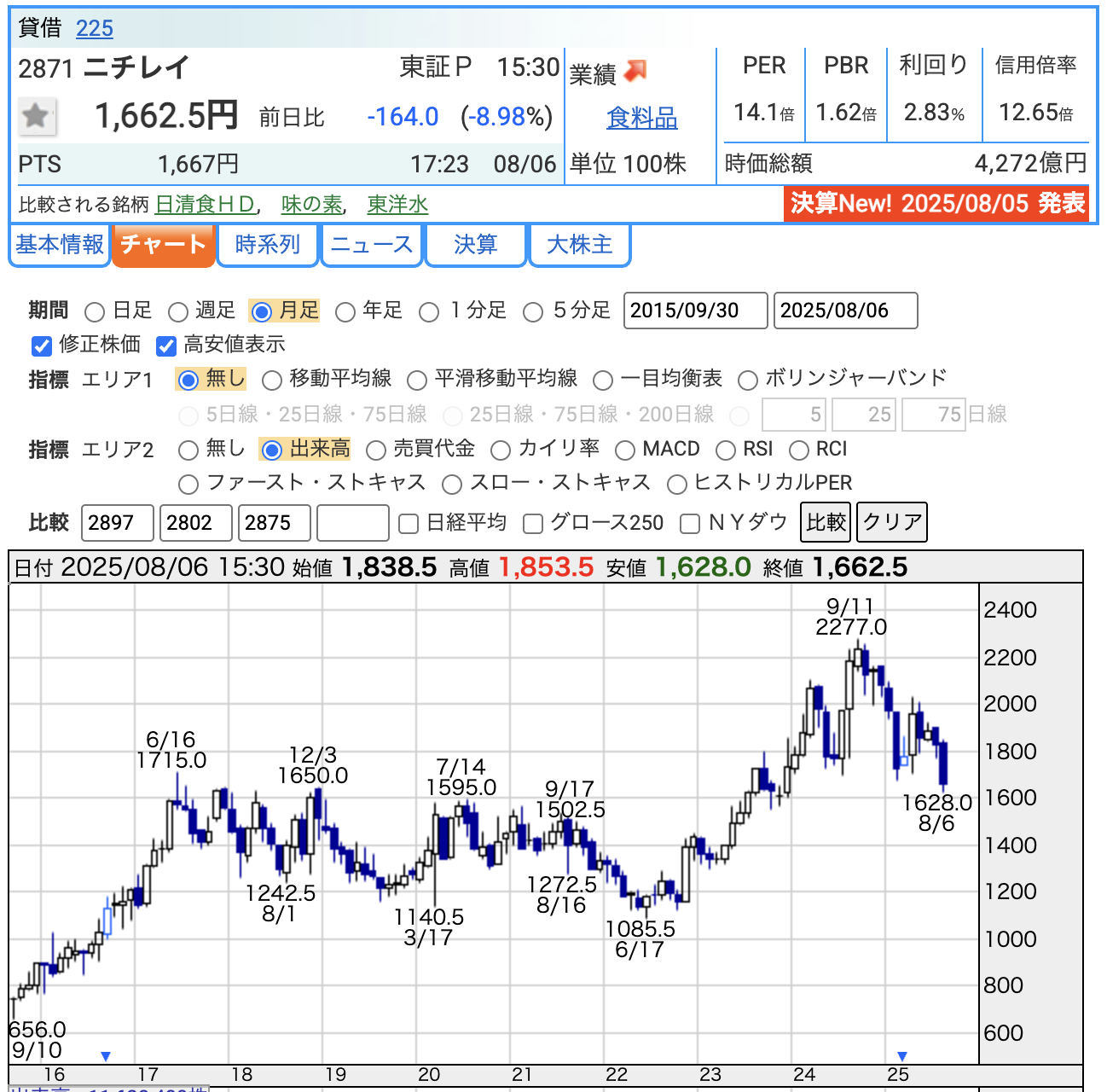This screenshot has width=1107, height=1092.
Task: Click the 1085.5 6/17 low label
Action: pos(640,939)
